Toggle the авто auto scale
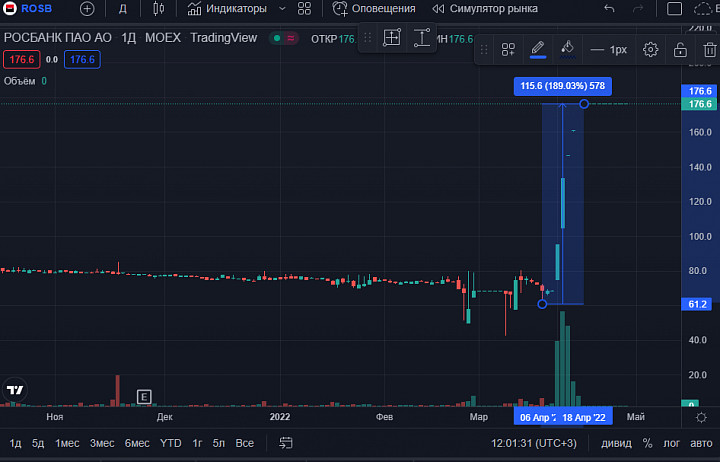 (701, 443)
